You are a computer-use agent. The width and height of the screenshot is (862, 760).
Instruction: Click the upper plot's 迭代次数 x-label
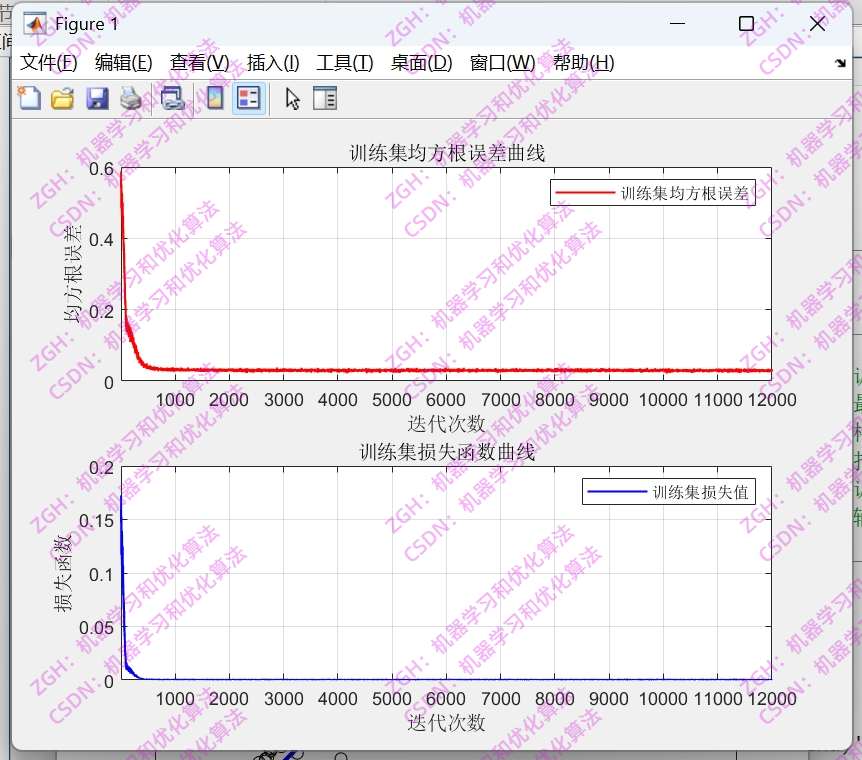pyautogui.click(x=446, y=423)
